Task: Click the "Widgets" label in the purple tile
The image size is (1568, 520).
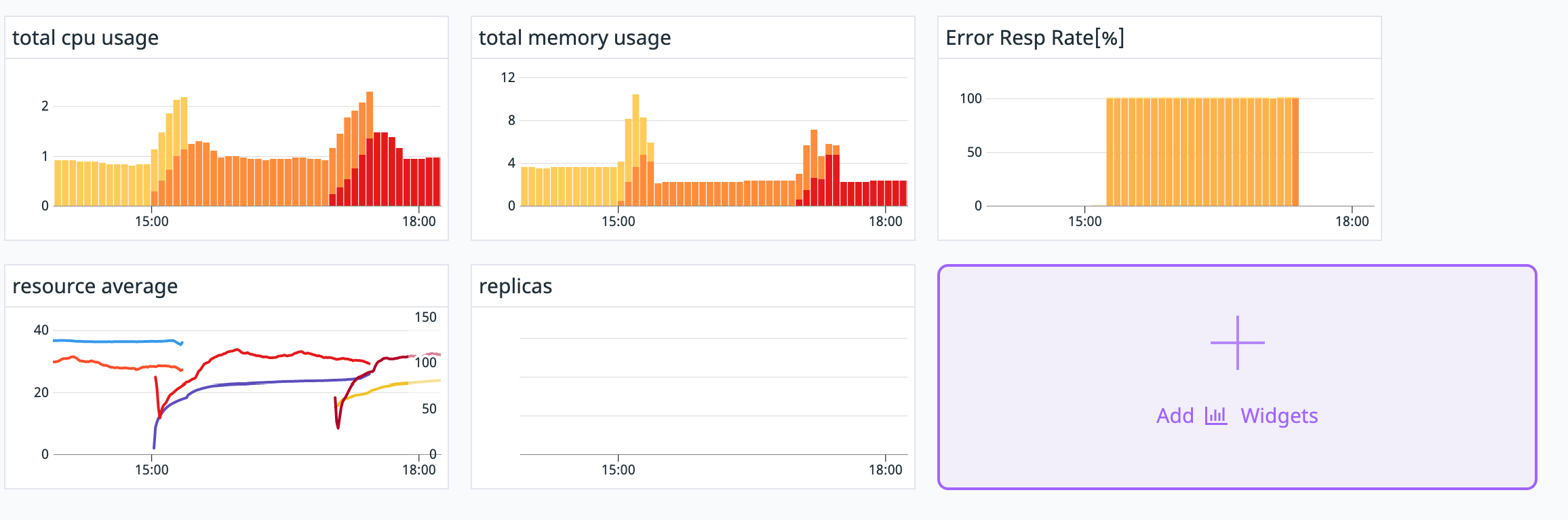Action: point(1278,415)
